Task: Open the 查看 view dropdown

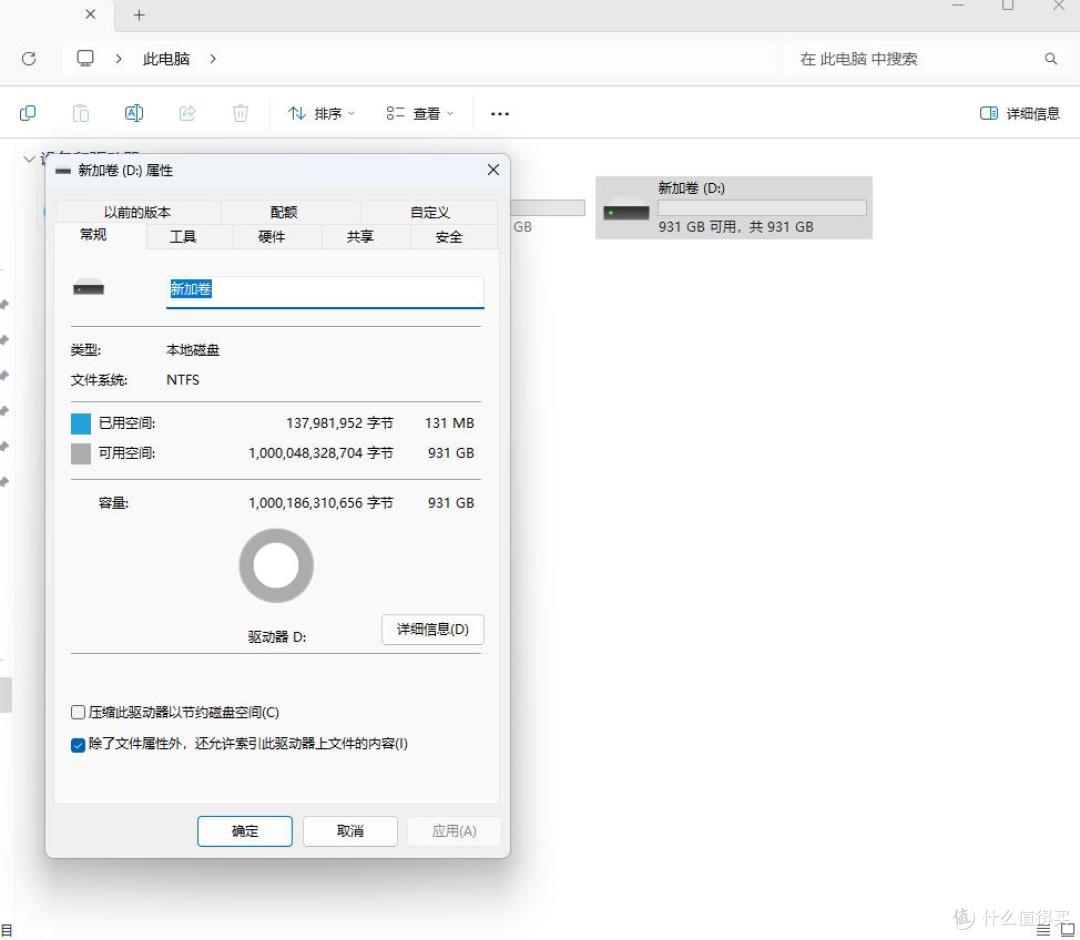Action: (x=420, y=113)
